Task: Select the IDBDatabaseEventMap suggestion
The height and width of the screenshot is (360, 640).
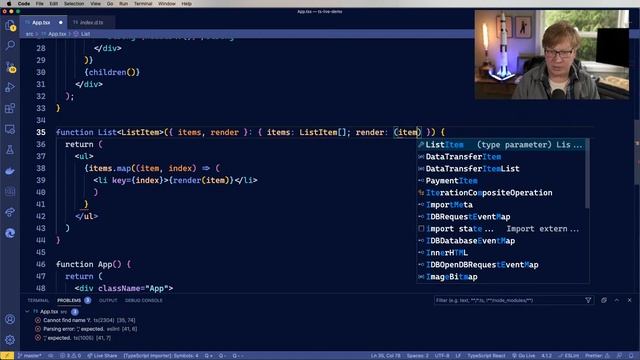Action: (501, 241)
